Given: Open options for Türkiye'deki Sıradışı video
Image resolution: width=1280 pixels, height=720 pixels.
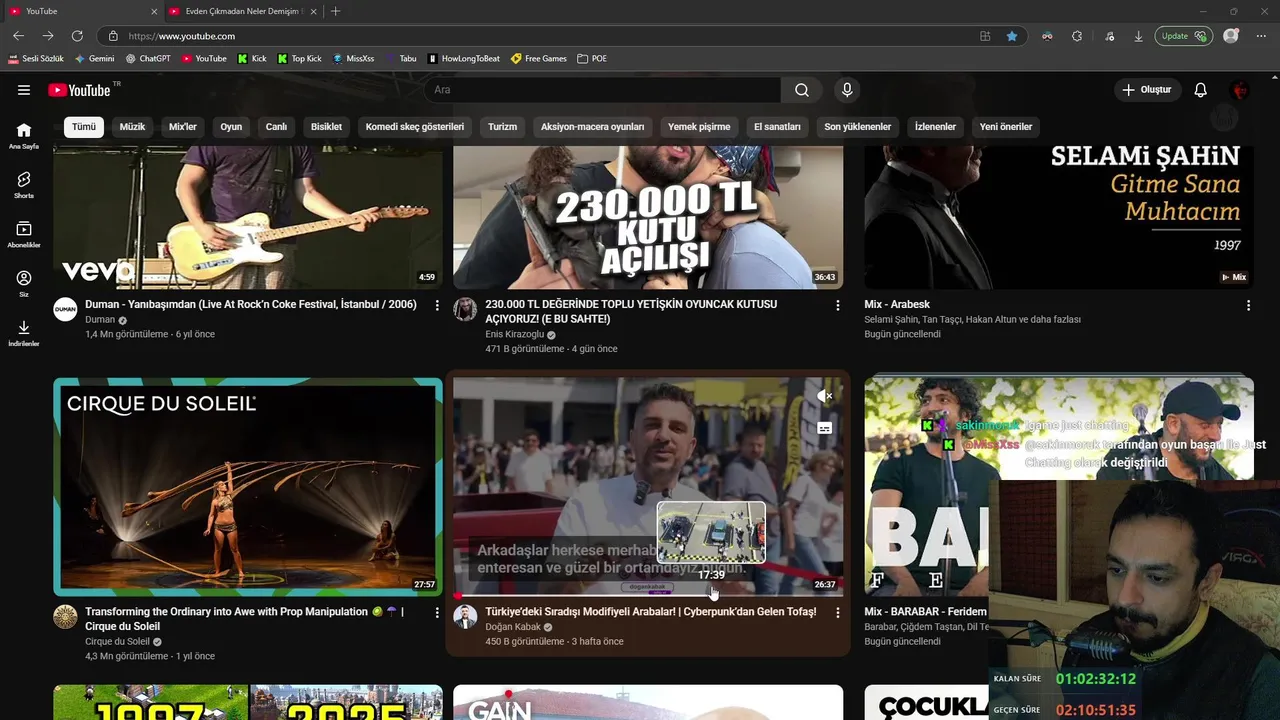Looking at the screenshot, I should coord(838,612).
